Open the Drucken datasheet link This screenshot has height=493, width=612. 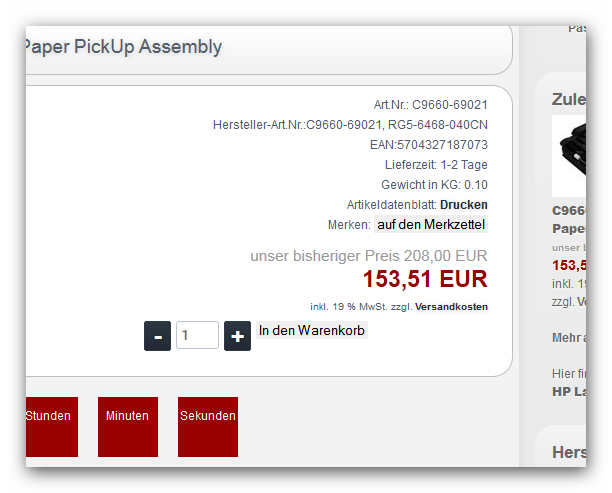point(464,205)
